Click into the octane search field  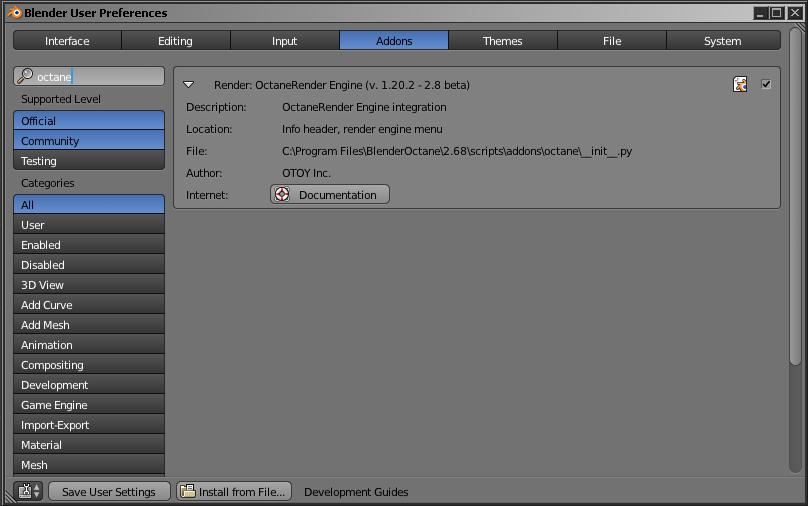tap(89, 76)
